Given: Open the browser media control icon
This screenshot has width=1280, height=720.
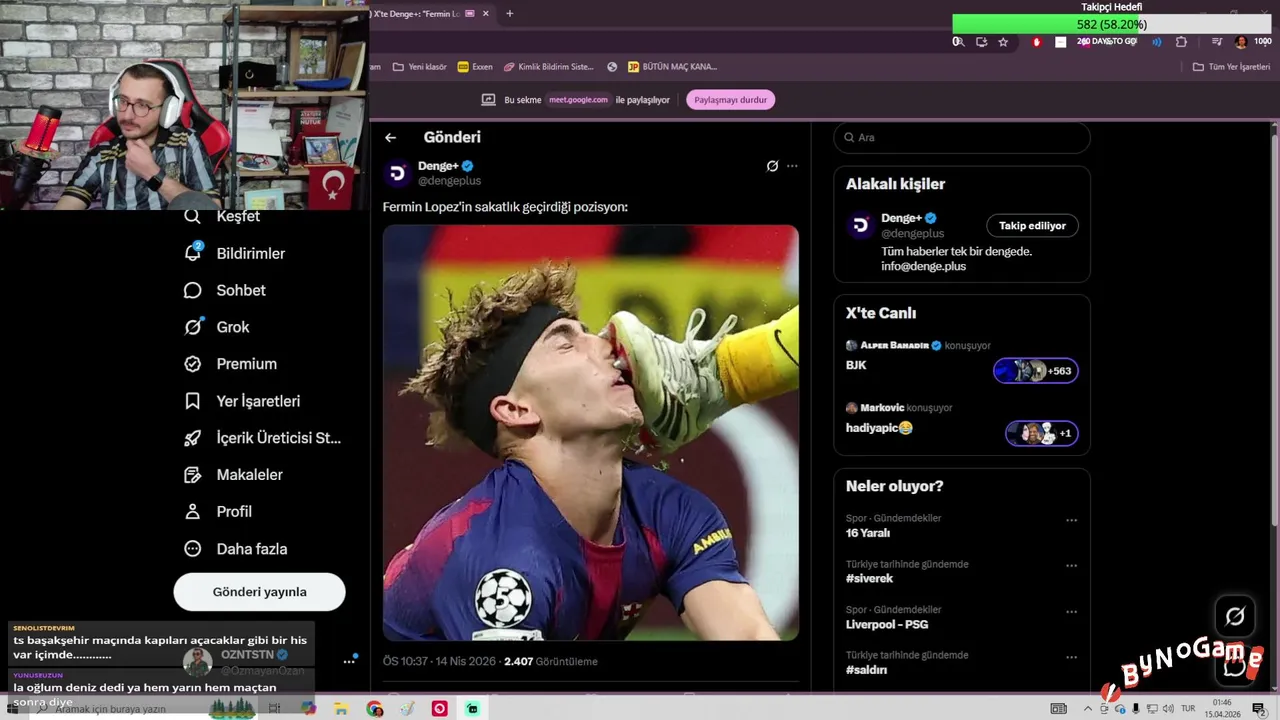Looking at the screenshot, I should (x=1216, y=42).
